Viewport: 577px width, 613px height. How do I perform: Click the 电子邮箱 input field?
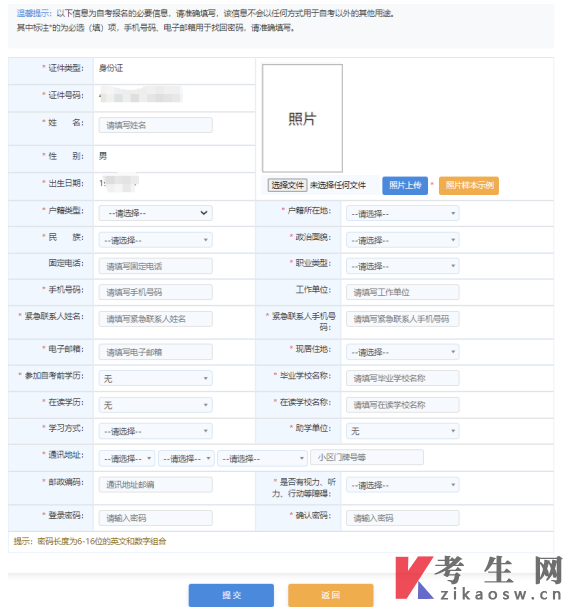point(156,352)
